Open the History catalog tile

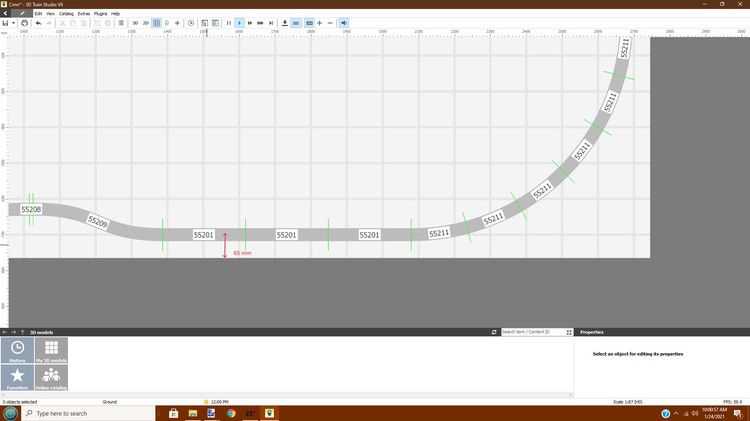click(17, 350)
